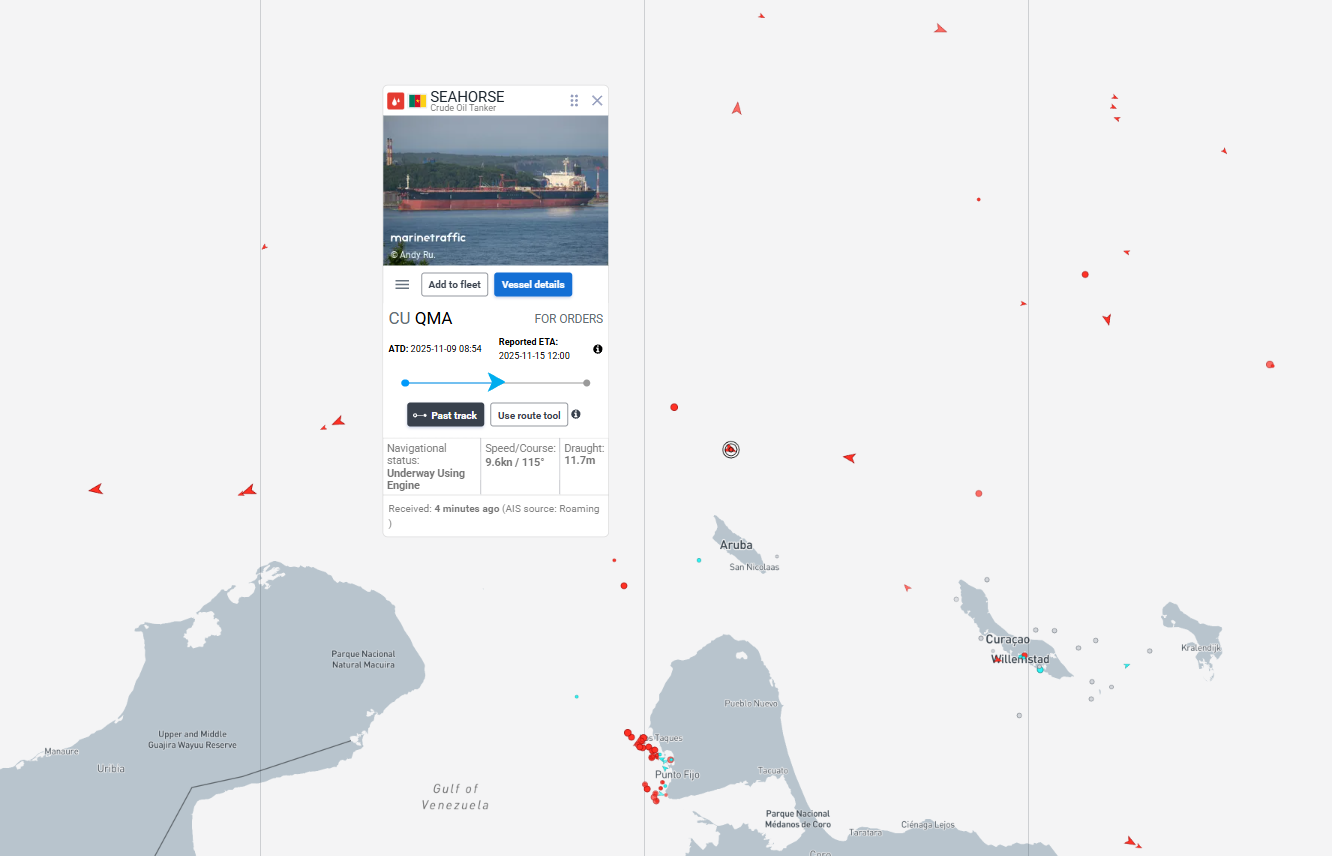Screen dimensions: 1332x856
Task: Close the SEAHORSE vessel popup
Action: pyautogui.click(x=597, y=101)
